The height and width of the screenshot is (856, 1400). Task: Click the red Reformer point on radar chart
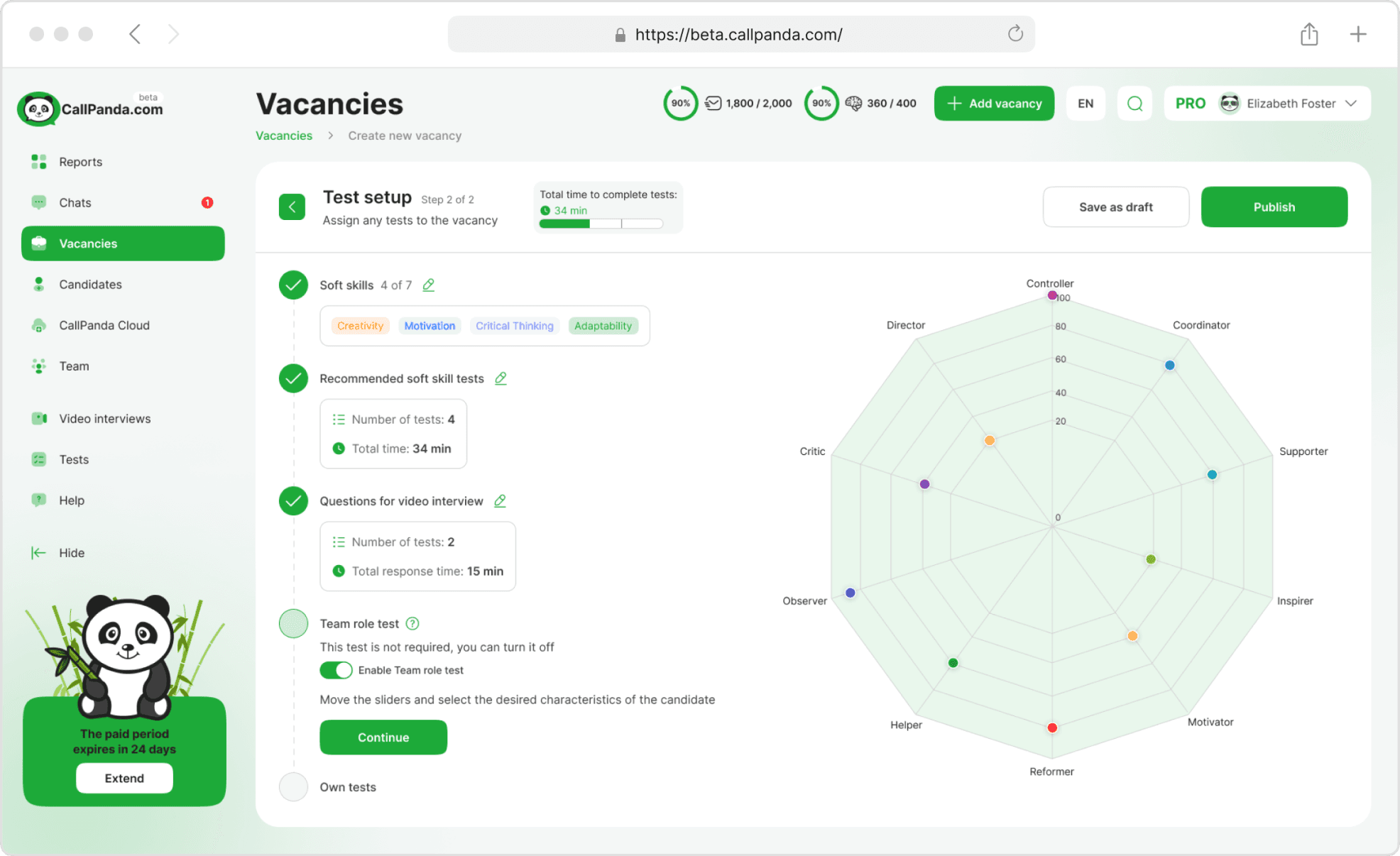coord(1052,728)
